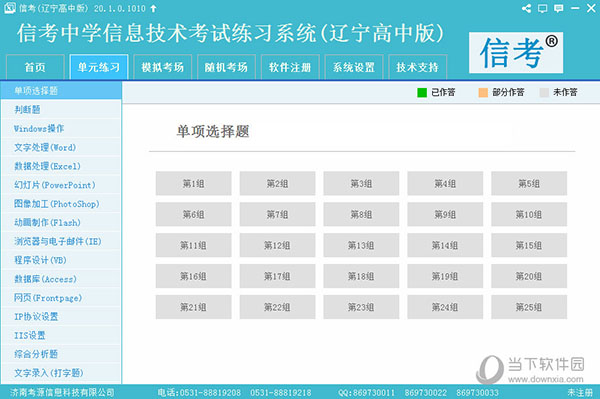Start question group 第22组
Viewport: 600px width, 399px height.
(277, 307)
